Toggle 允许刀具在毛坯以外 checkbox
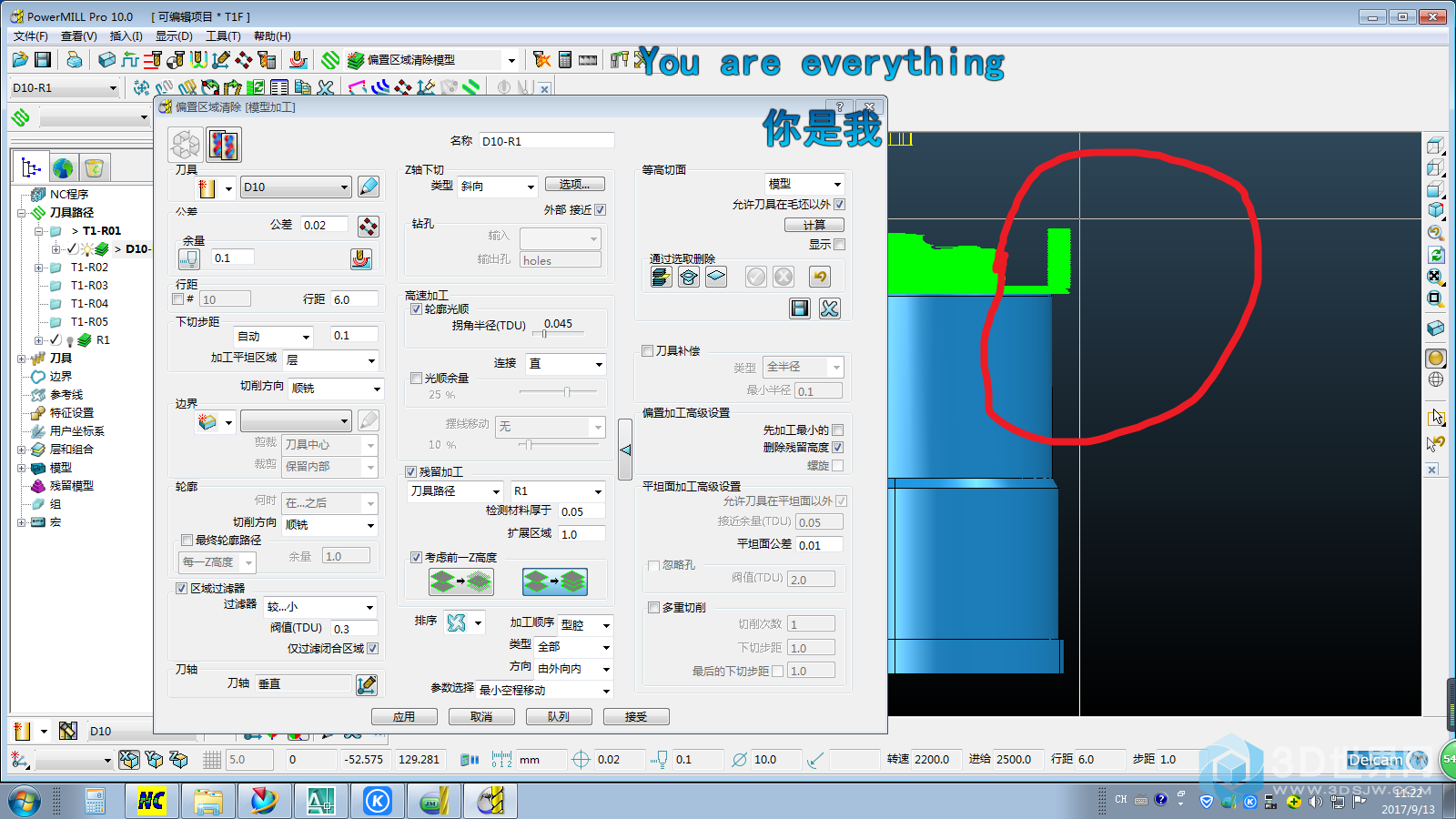This screenshot has width=1456, height=819. (839, 205)
